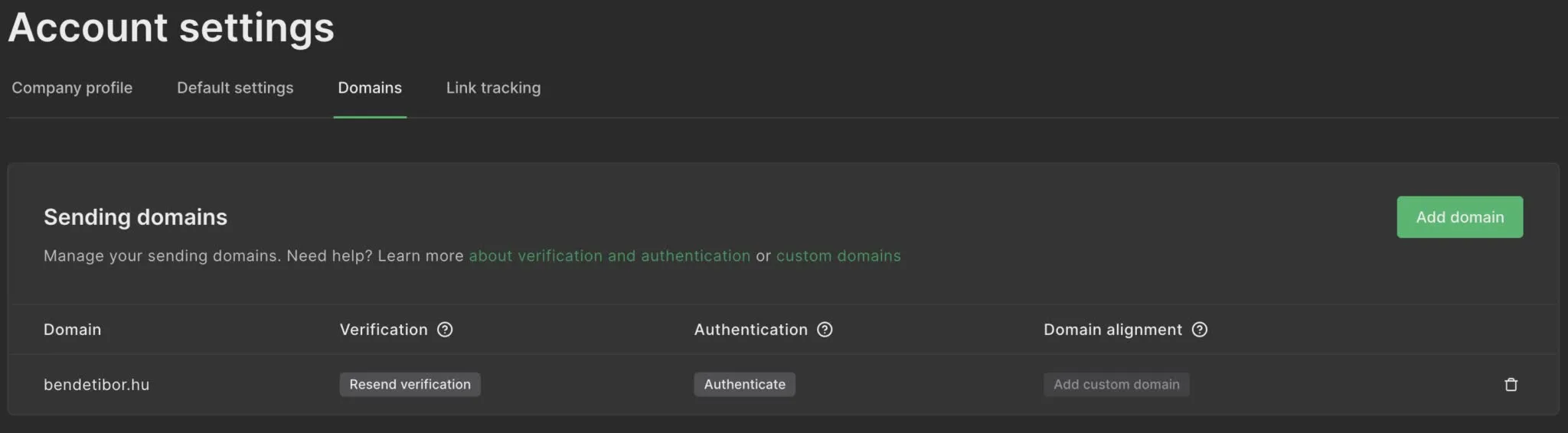Screen dimensions: 1568x433
Task: Click the Add custom domain button
Action: [1116, 385]
